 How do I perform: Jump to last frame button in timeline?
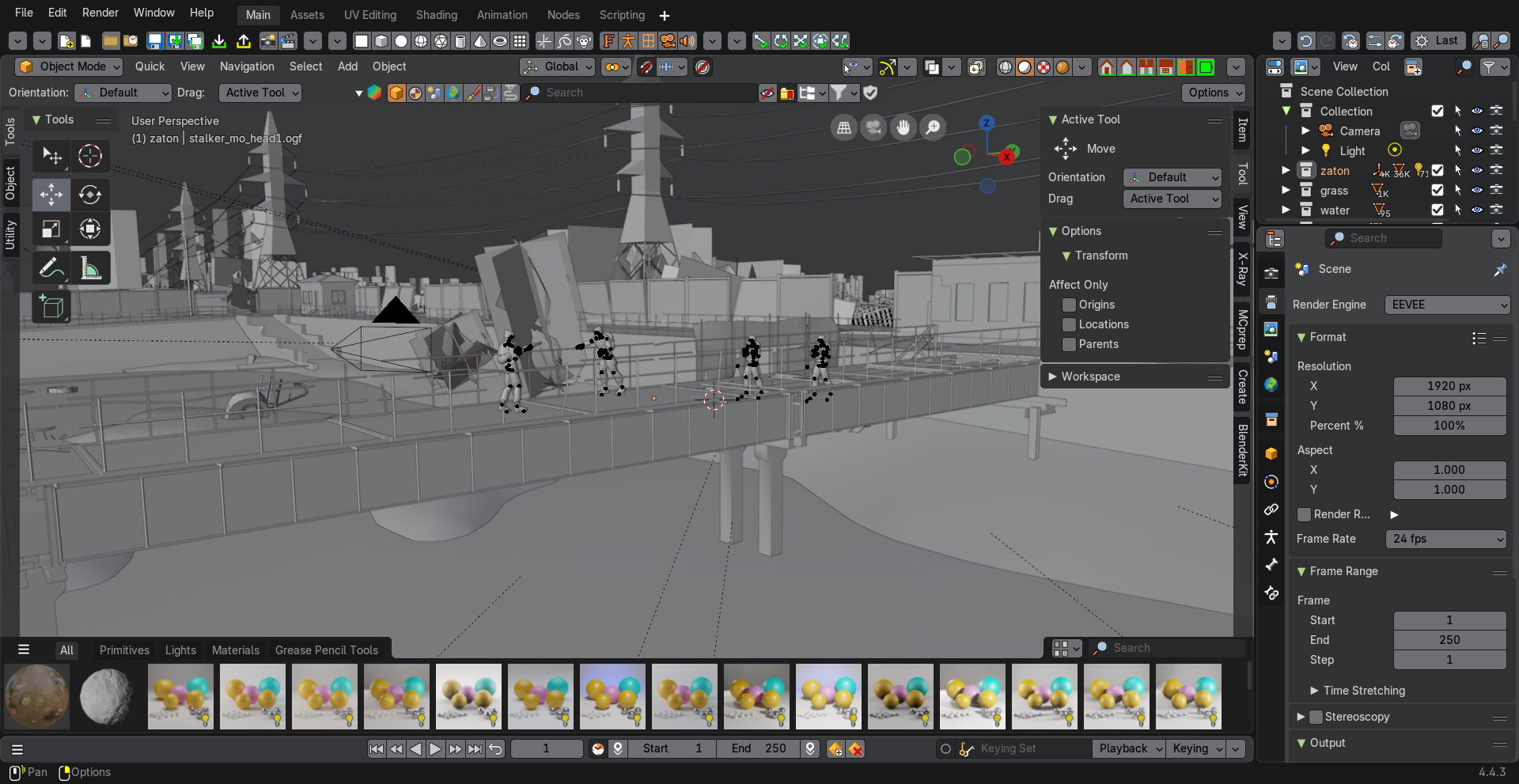click(474, 748)
